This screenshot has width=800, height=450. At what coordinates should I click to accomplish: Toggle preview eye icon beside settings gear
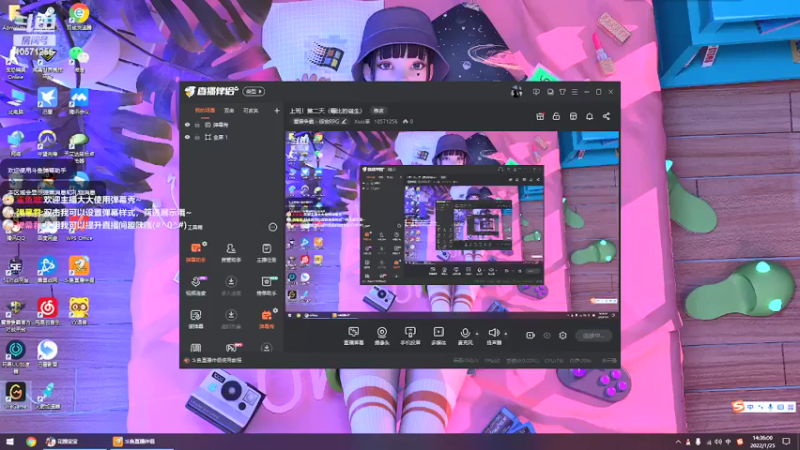547,336
